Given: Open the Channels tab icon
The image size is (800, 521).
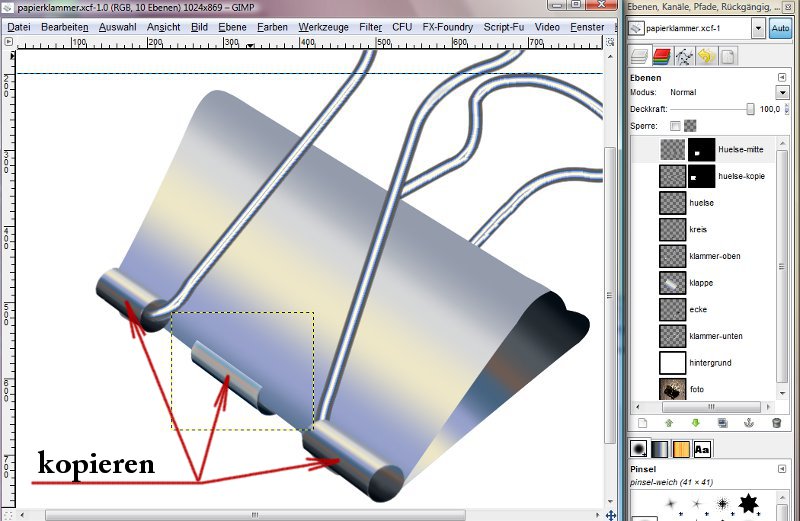Looking at the screenshot, I should pos(662,58).
